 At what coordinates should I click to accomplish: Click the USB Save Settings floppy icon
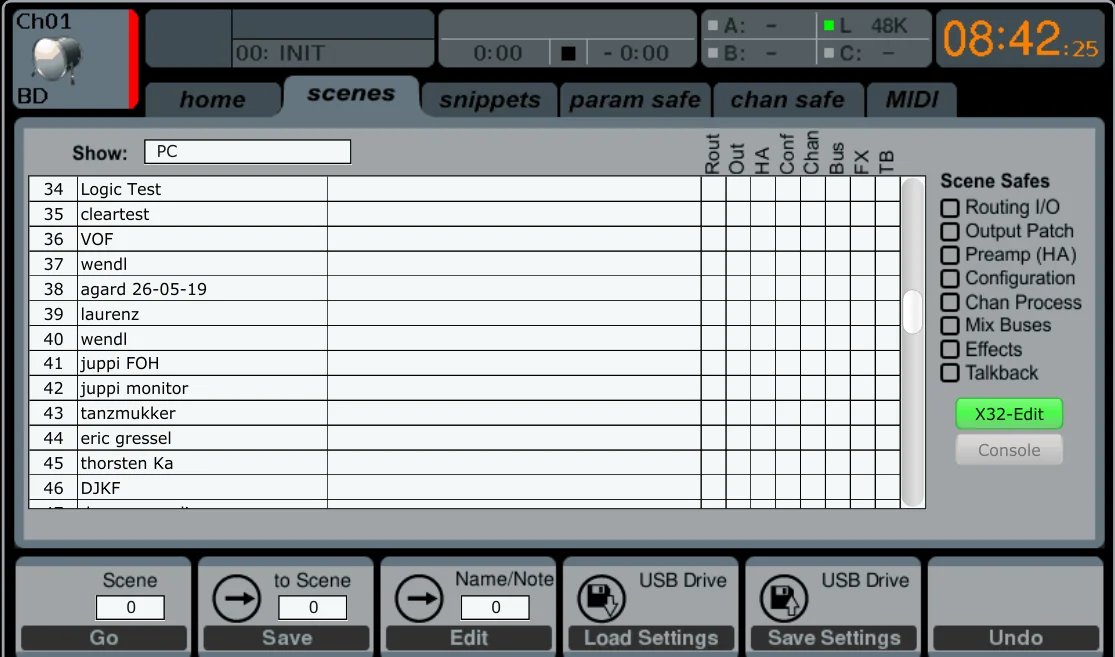(x=784, y=599)
